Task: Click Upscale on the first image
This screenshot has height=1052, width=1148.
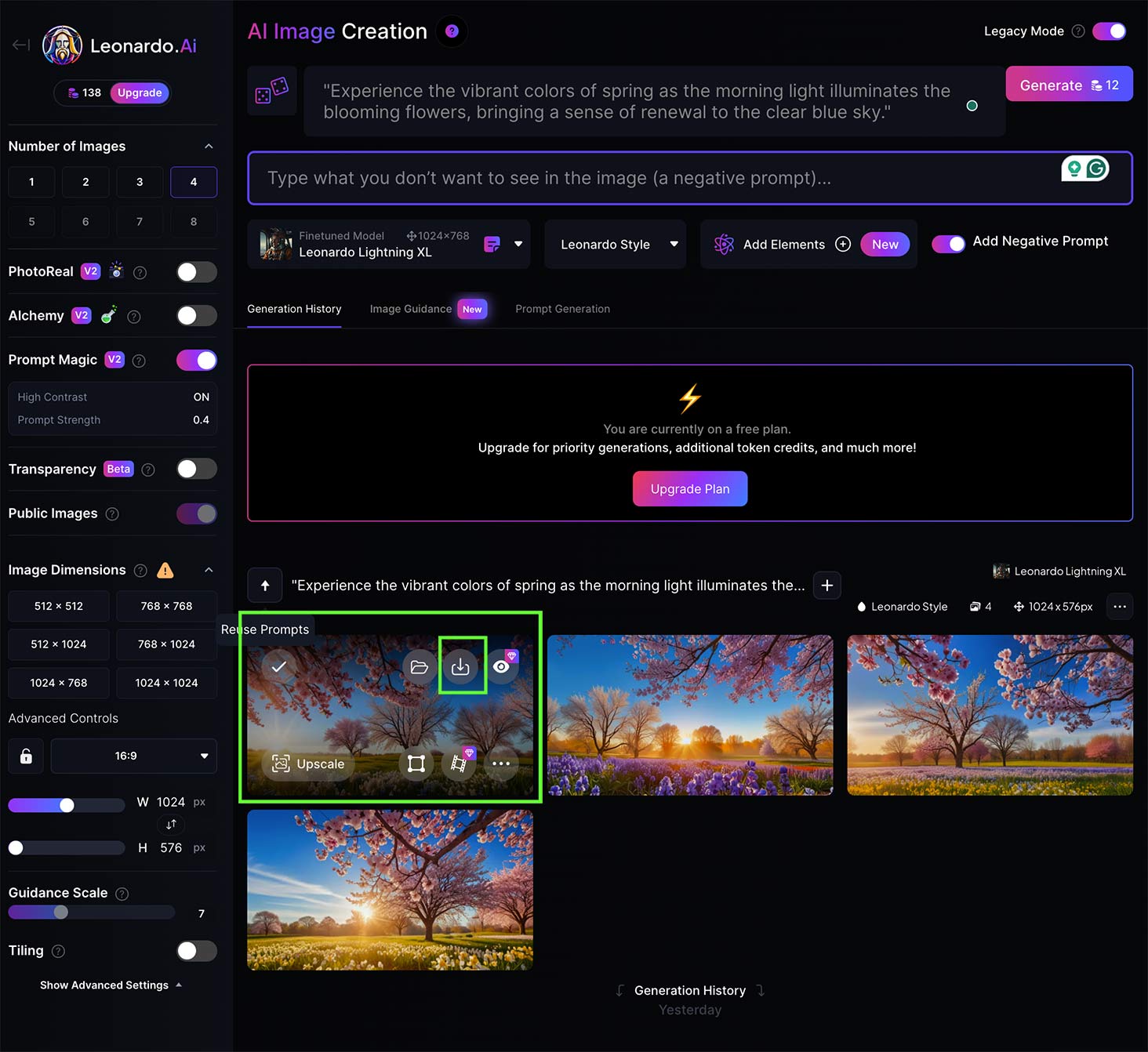Action: (x=308, y=764)
